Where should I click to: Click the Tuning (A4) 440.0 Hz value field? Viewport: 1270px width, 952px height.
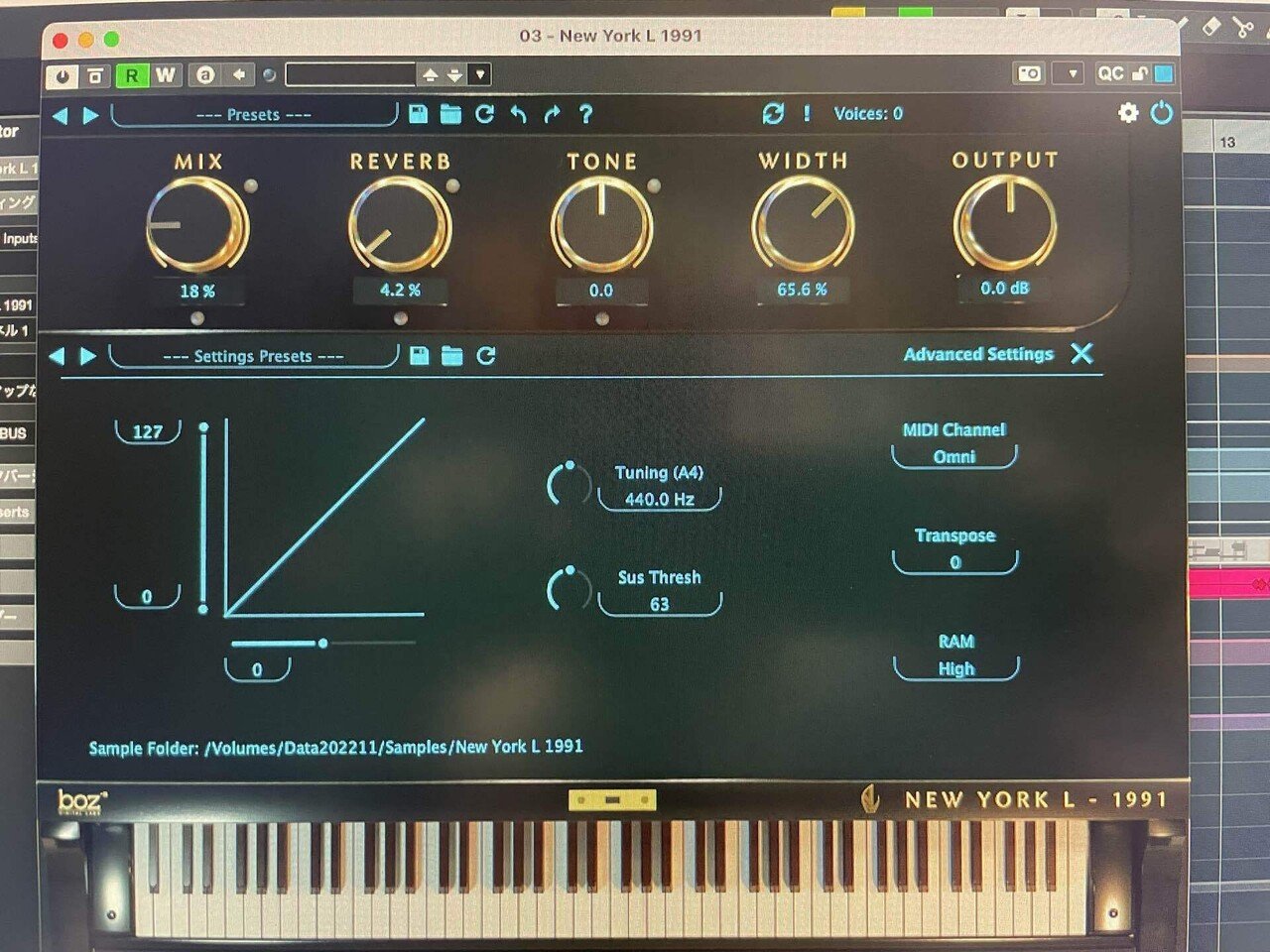[x=660, y=500]
